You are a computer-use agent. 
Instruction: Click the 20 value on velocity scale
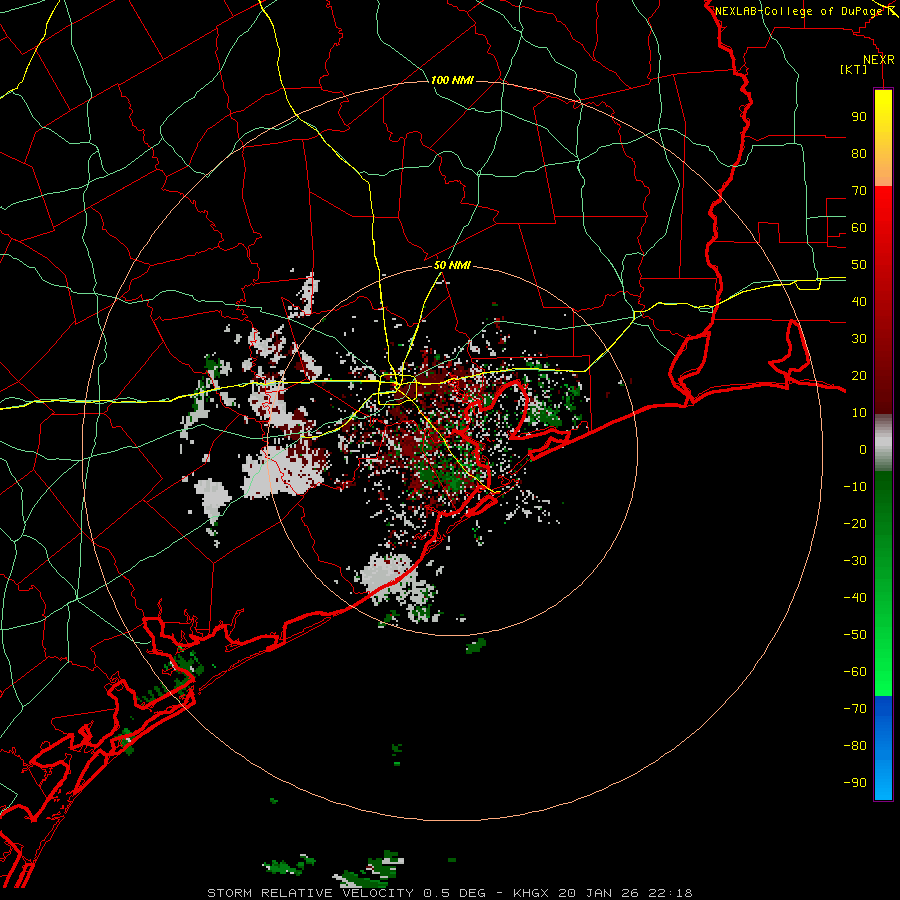(859, 376)
